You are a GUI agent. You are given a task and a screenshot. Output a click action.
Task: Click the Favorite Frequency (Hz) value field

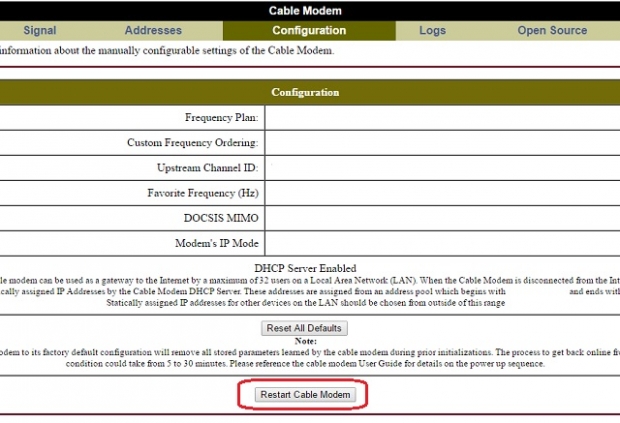click(442, 193)
